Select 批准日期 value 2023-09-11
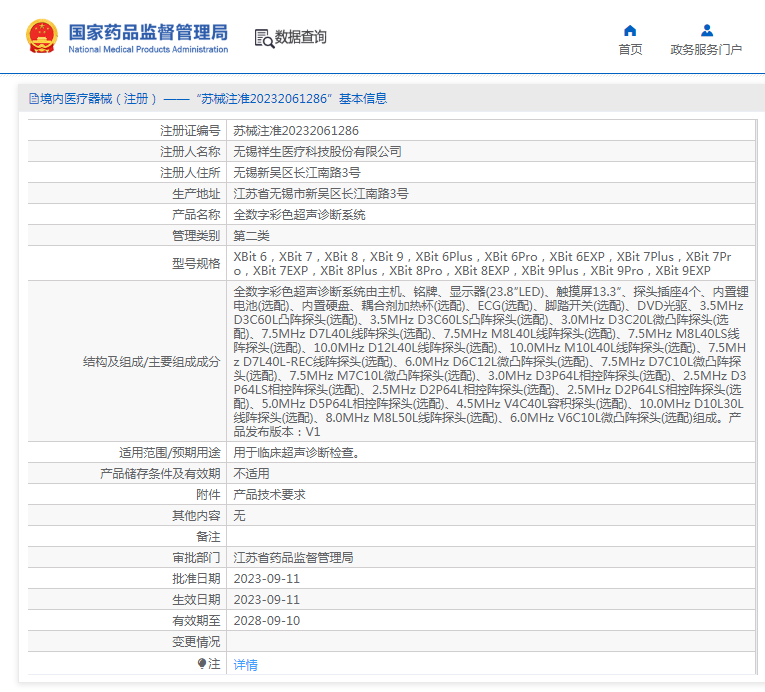 (x=266, y=579)
